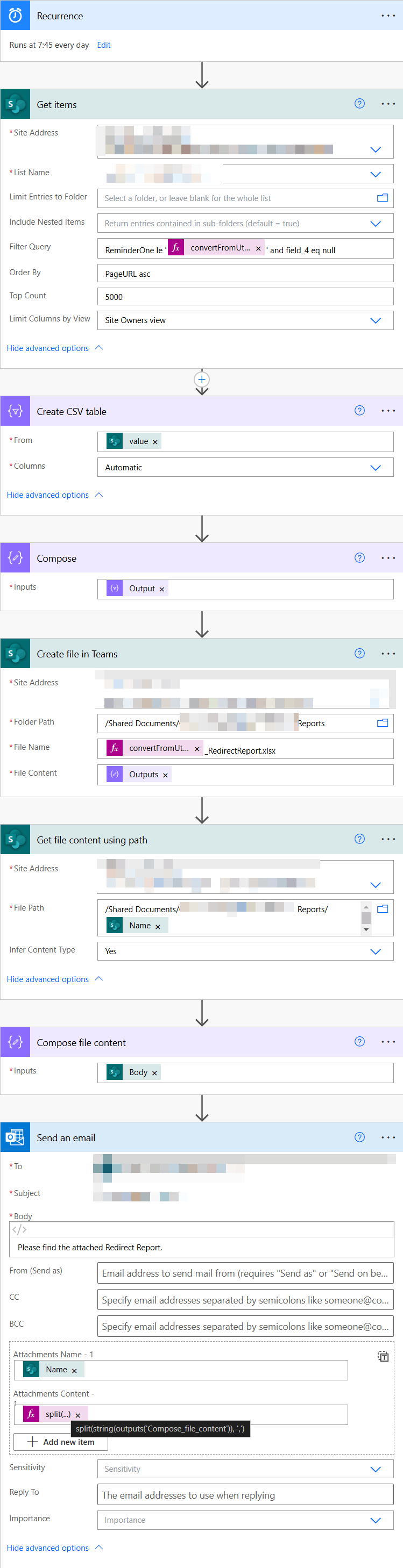Remove Output token from Compose Inputs
Viewport: 403px width, 1568px height.
pos(161,589)
